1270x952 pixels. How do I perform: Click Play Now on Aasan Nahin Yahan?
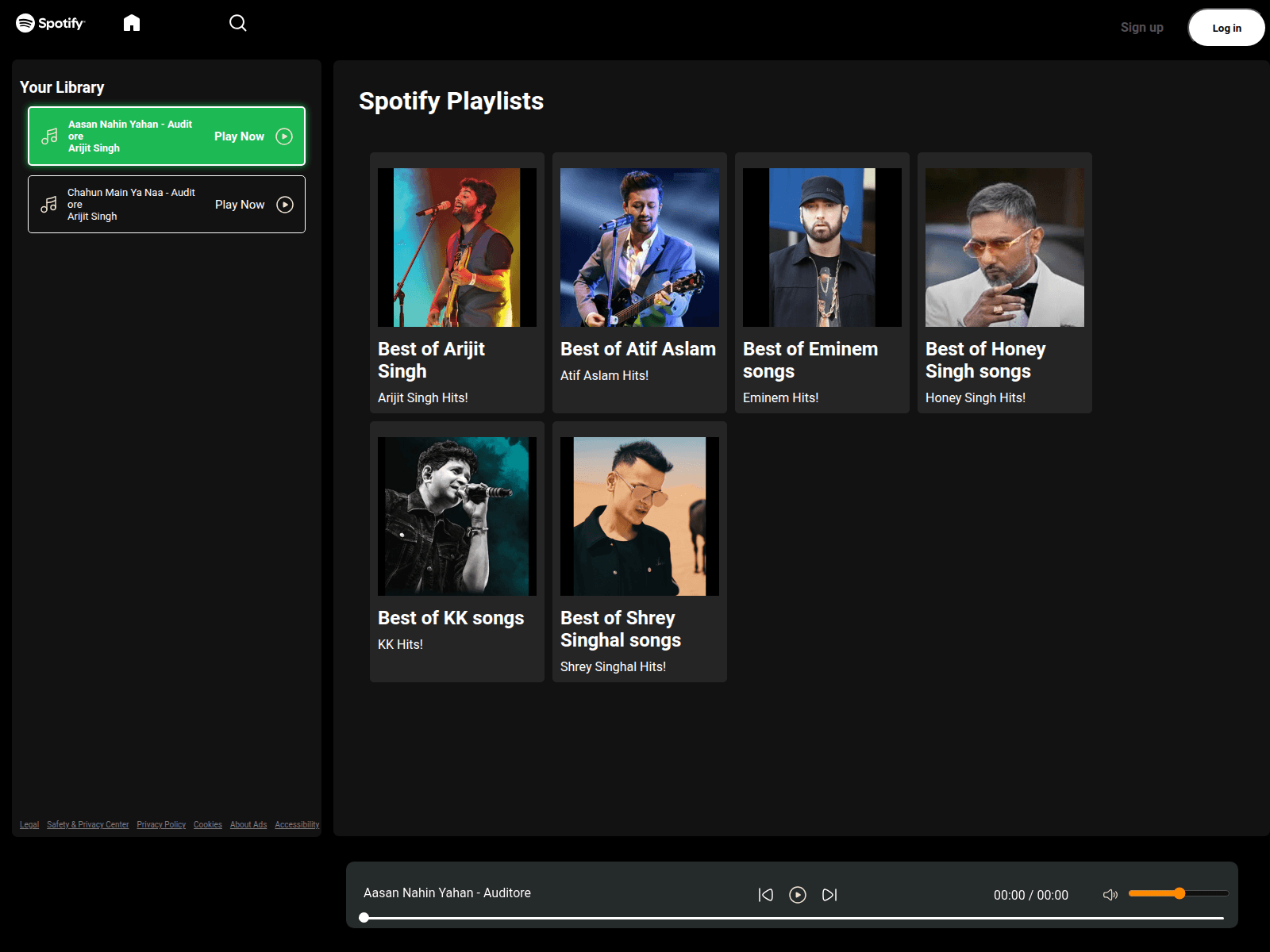coord(239,136)
